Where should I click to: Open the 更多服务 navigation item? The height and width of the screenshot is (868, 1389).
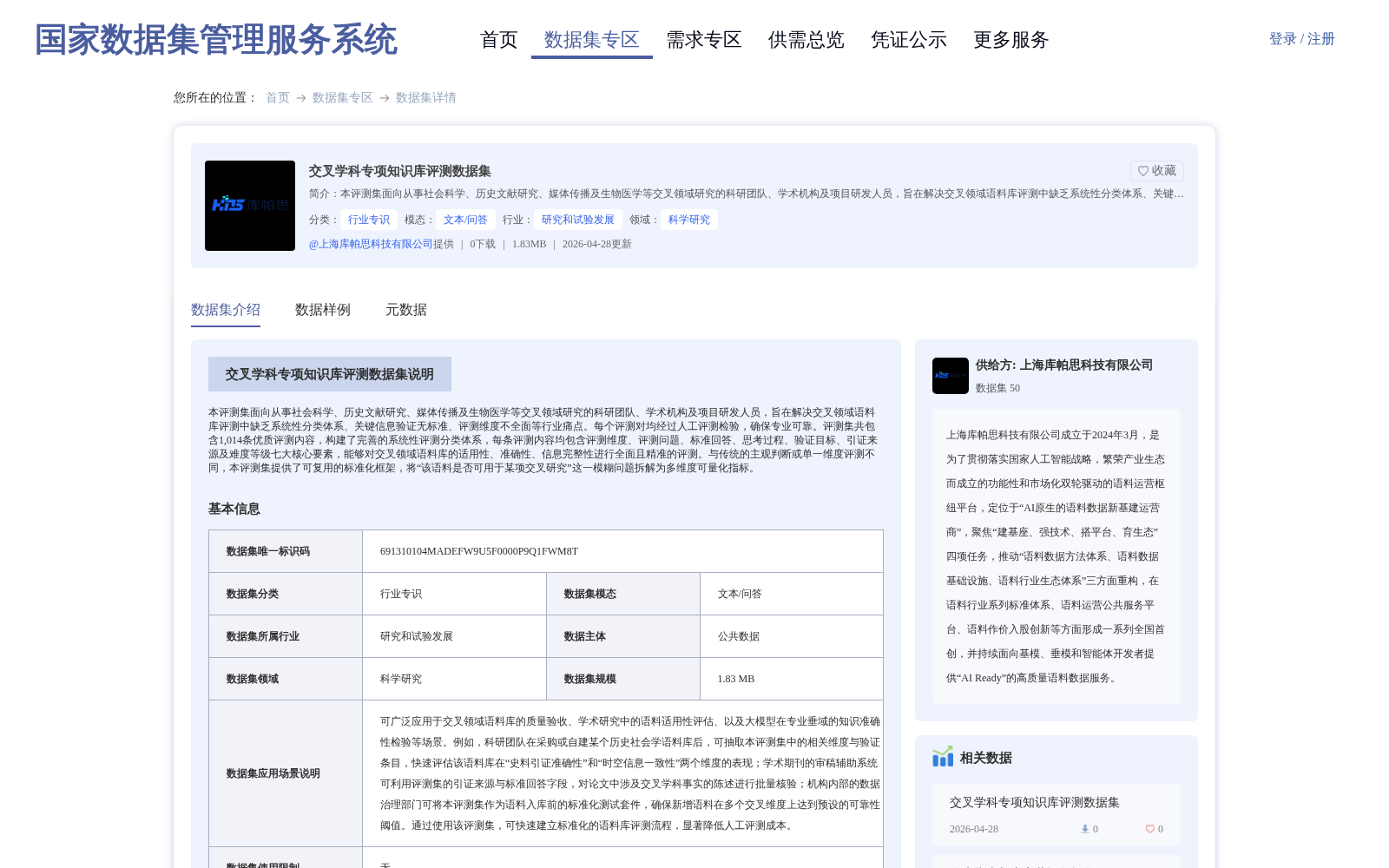coord(1011,40)
